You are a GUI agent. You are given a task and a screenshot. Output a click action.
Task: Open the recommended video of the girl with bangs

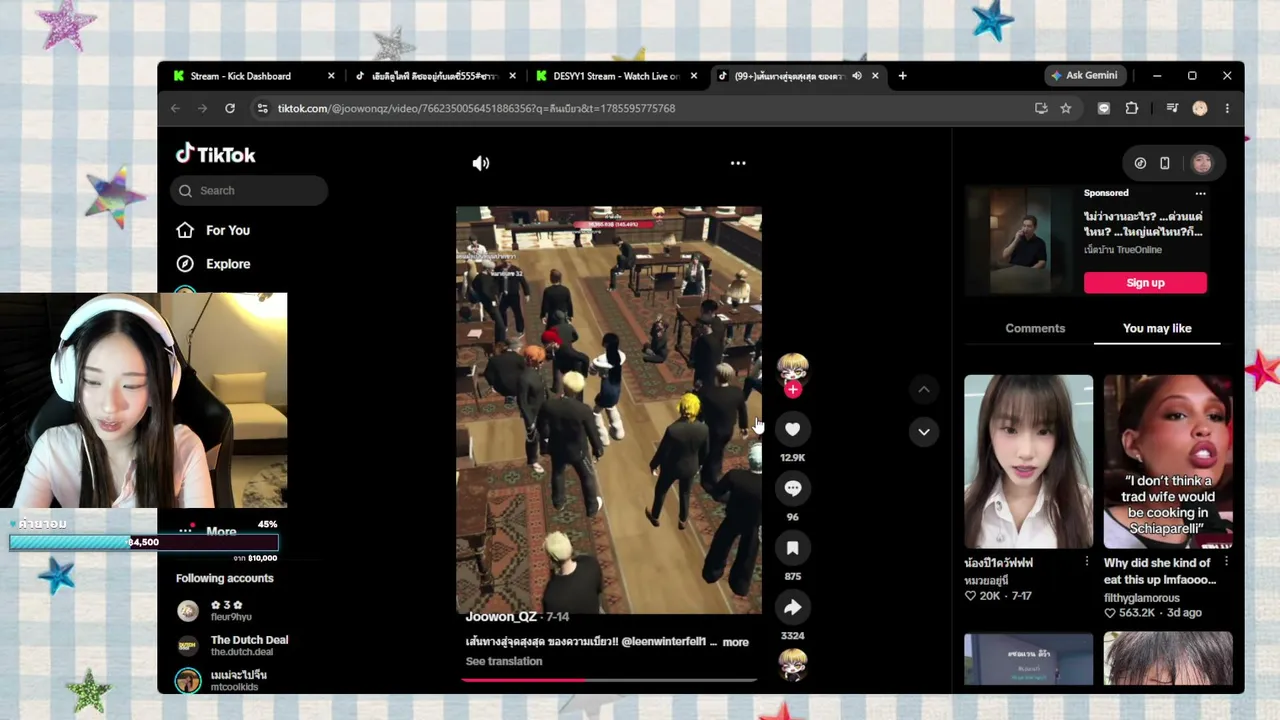[1028, 462]
